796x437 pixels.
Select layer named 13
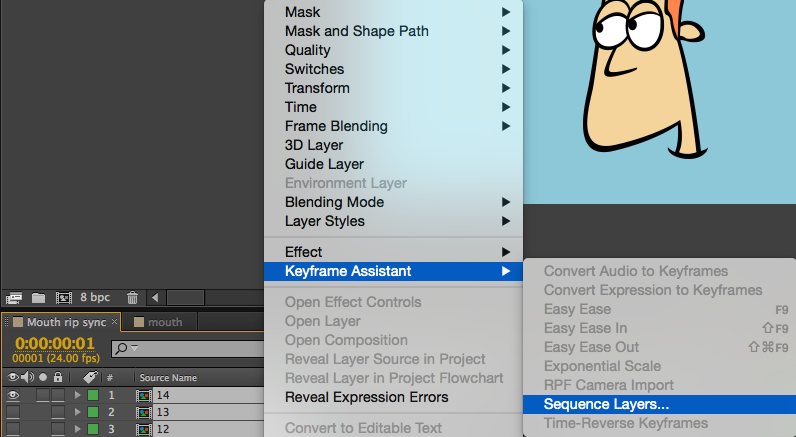[x=163, y=412]
